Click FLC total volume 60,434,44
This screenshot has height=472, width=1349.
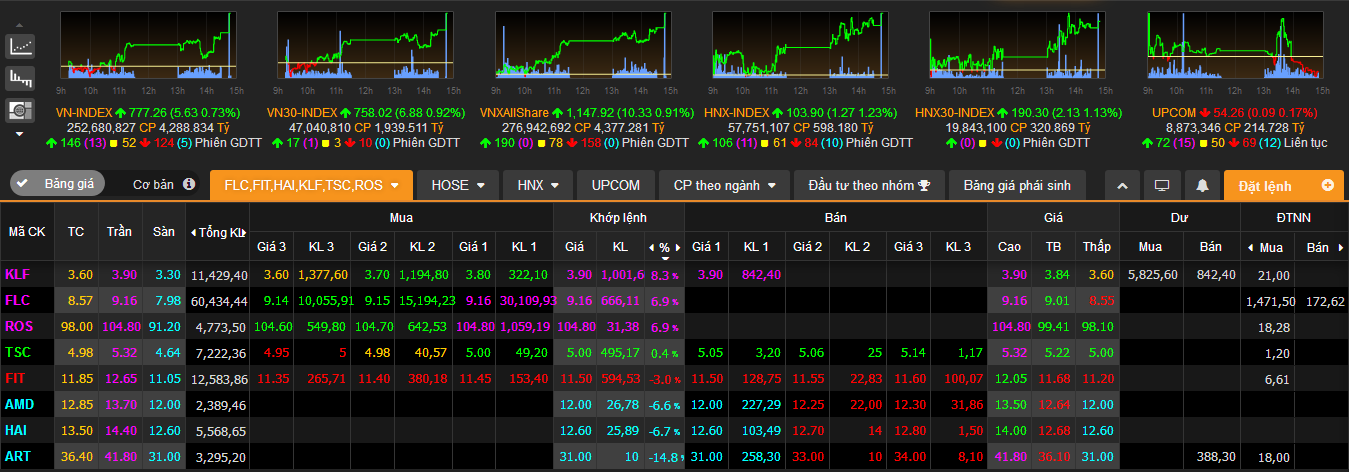point(220,301)
